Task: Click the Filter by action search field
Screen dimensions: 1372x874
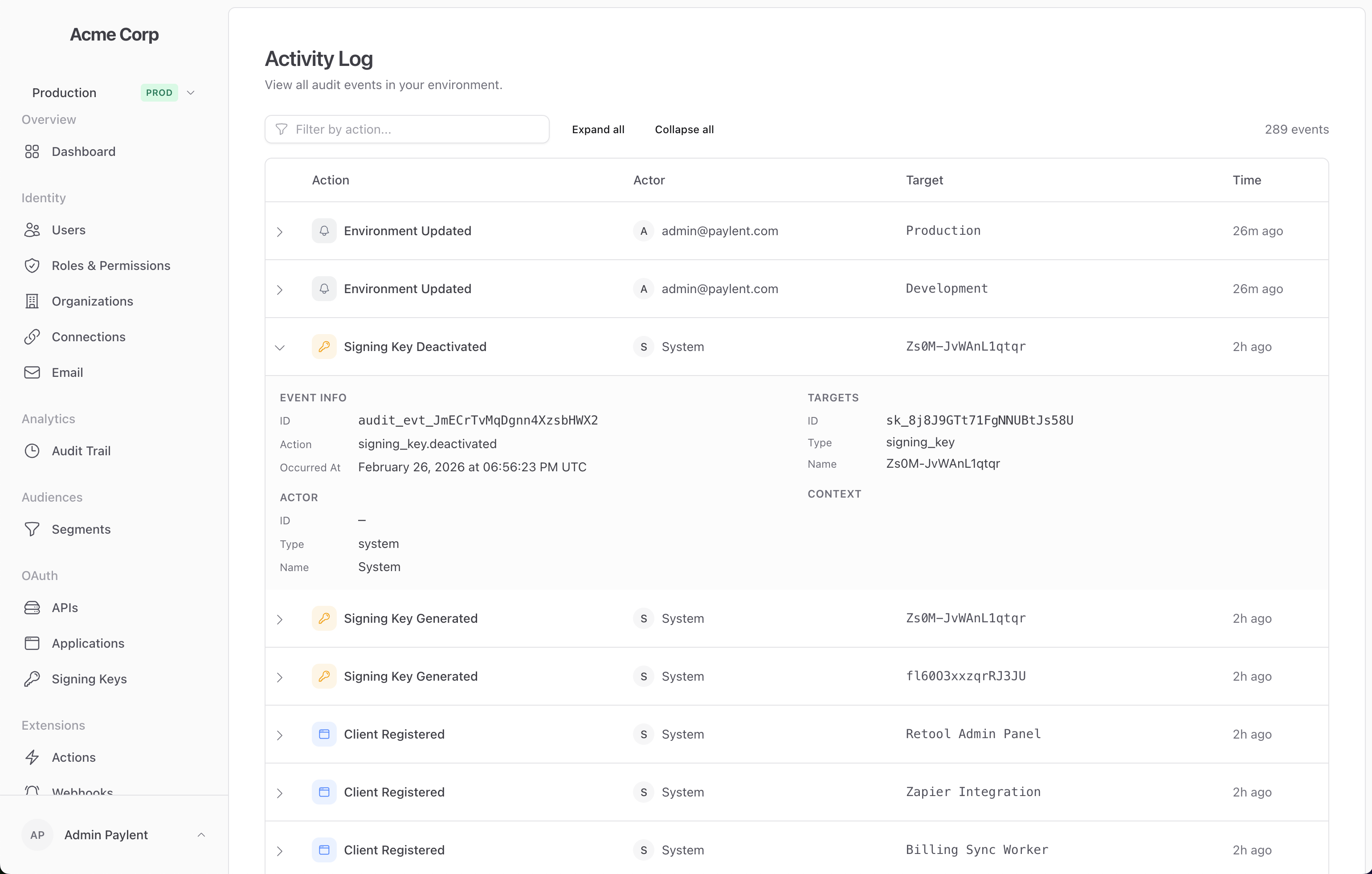Action: tap(407, 129)
